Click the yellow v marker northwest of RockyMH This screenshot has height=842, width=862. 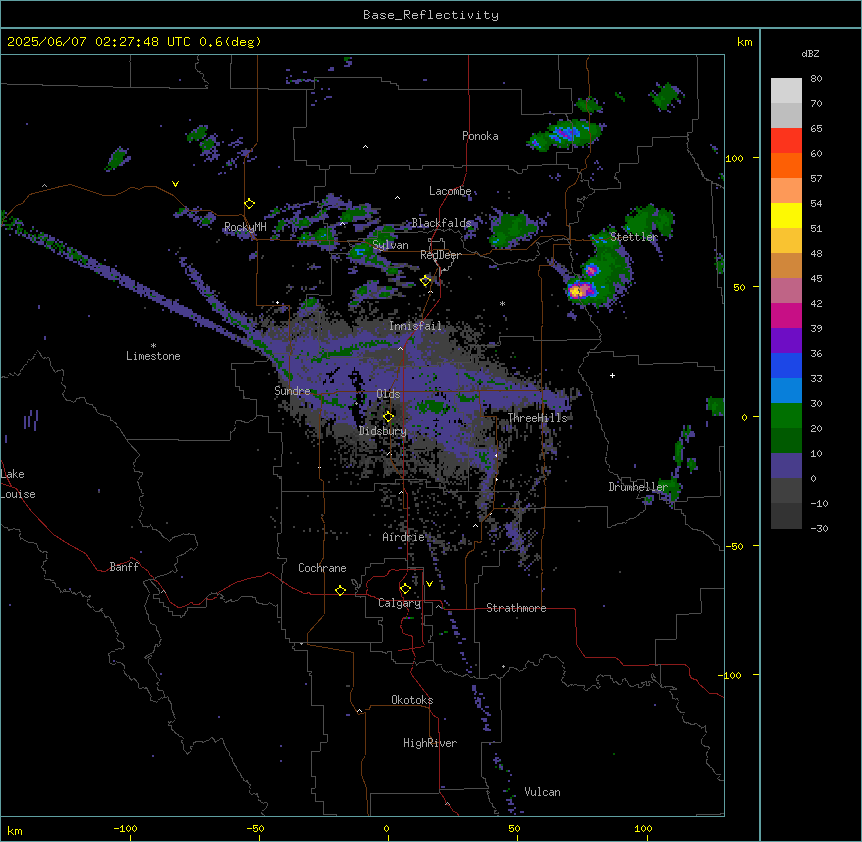pyautogui.click(x=175, y=184)
